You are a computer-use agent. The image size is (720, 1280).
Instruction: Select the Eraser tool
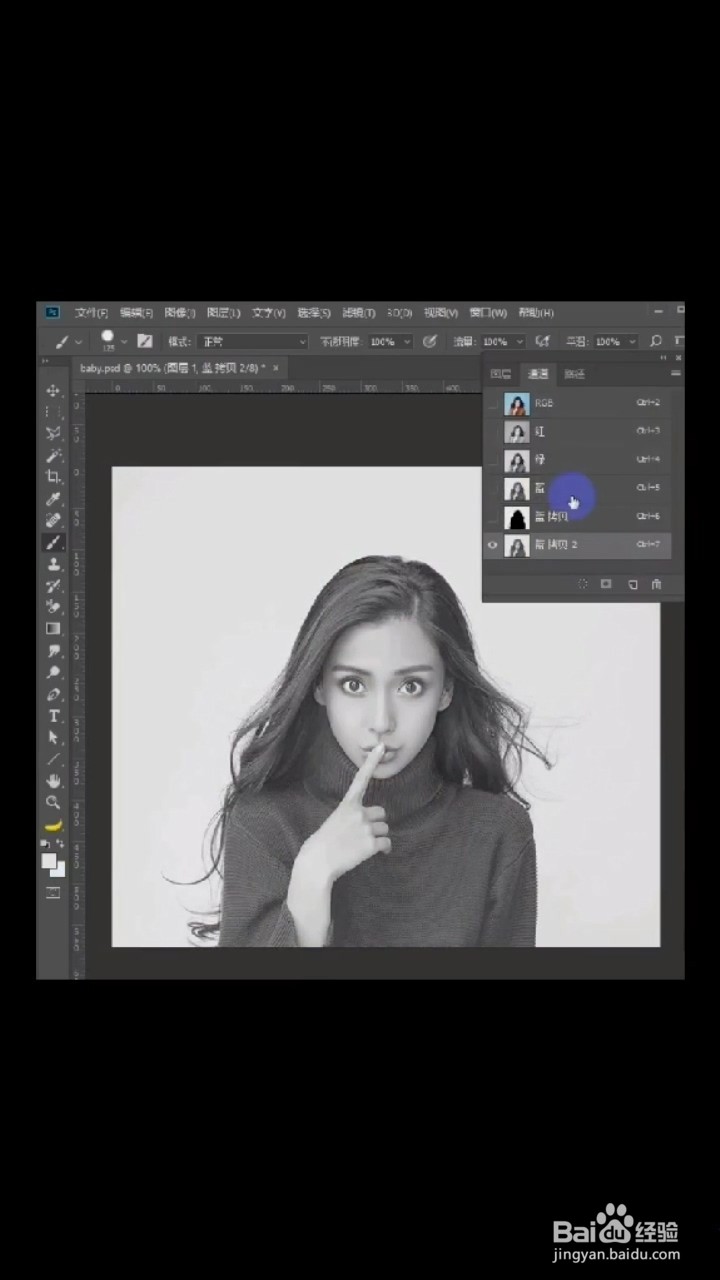tap(53, 606)
